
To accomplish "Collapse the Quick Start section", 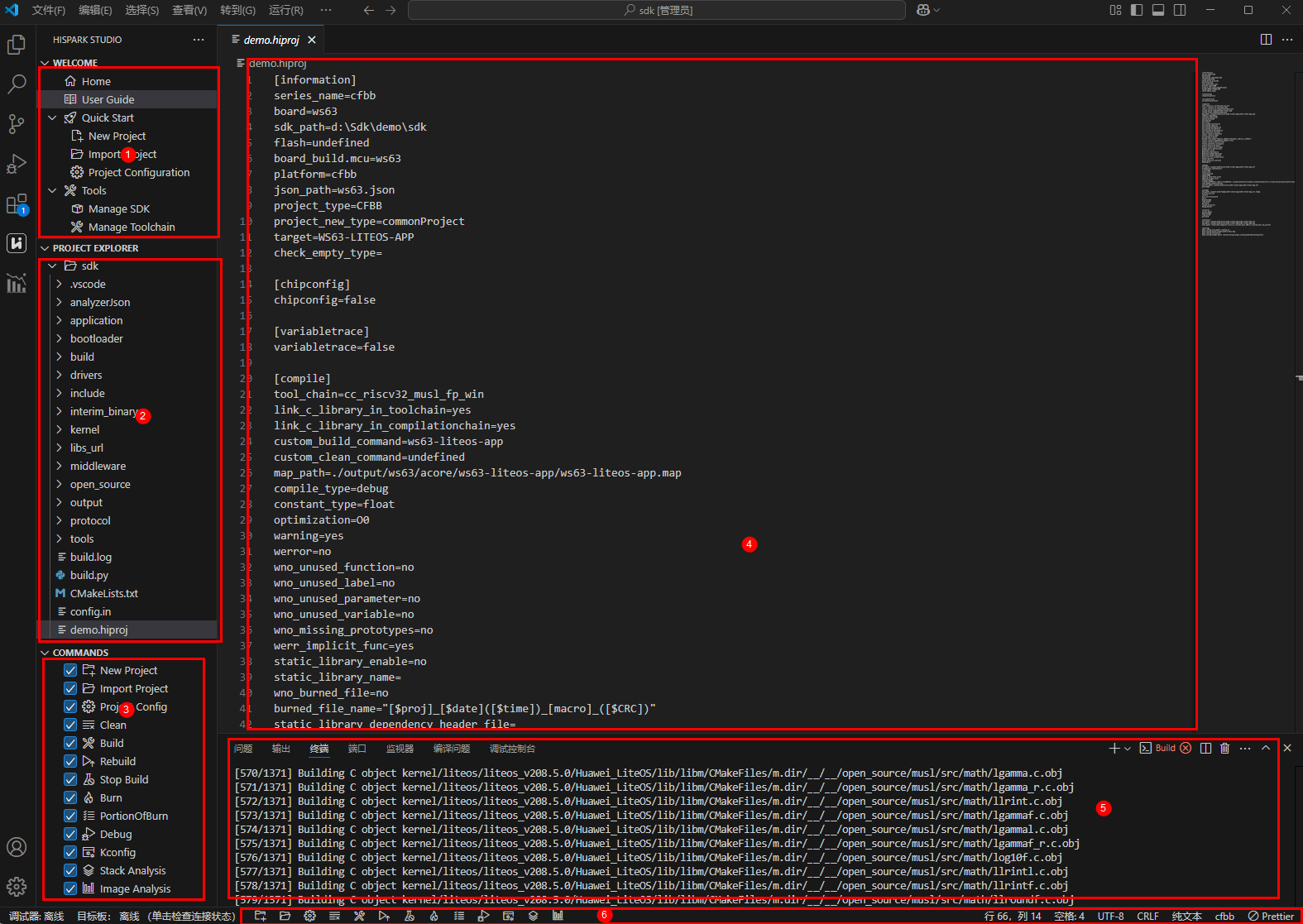I will click(x=53, y=117).
